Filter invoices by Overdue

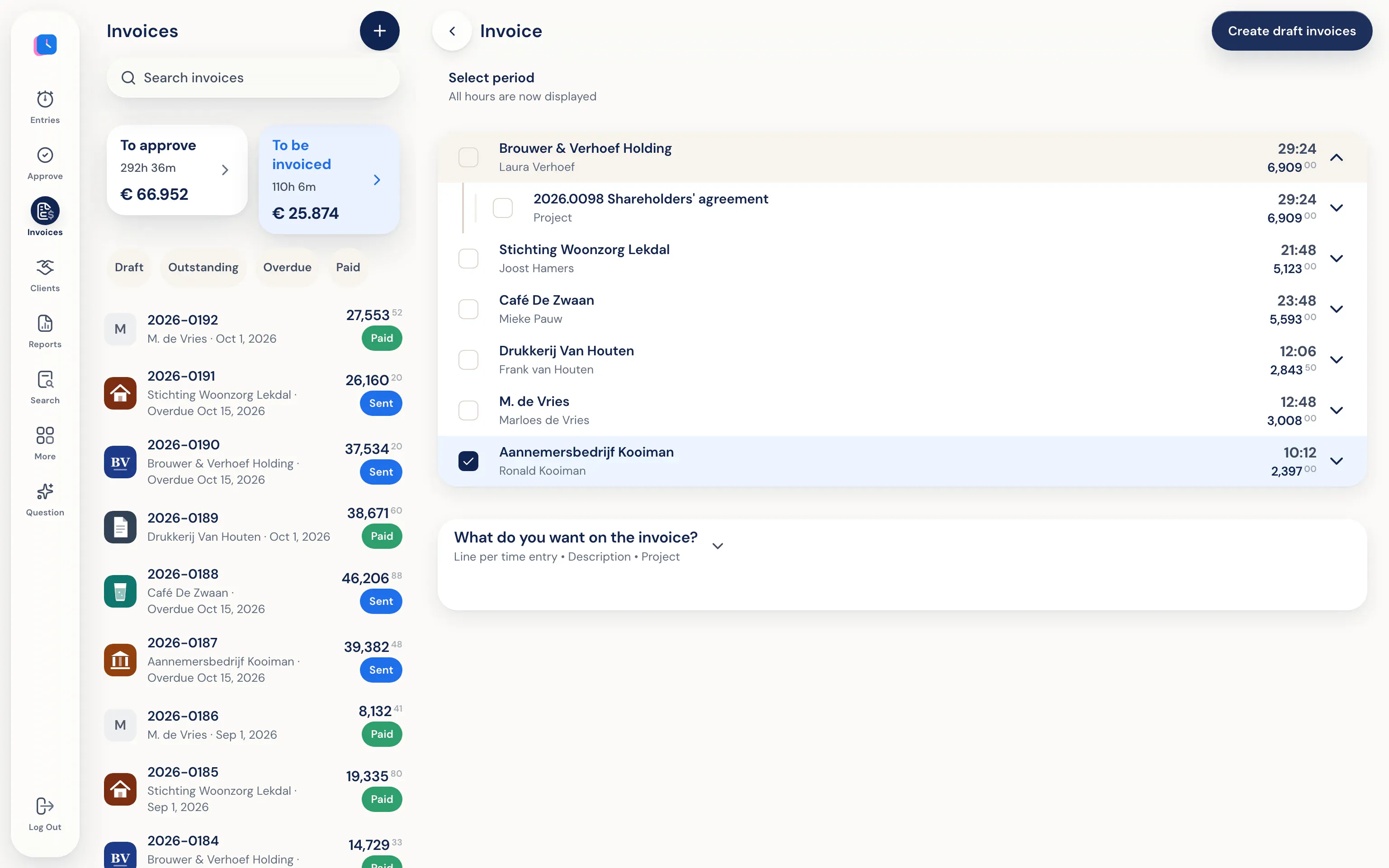tap(287, 267)
